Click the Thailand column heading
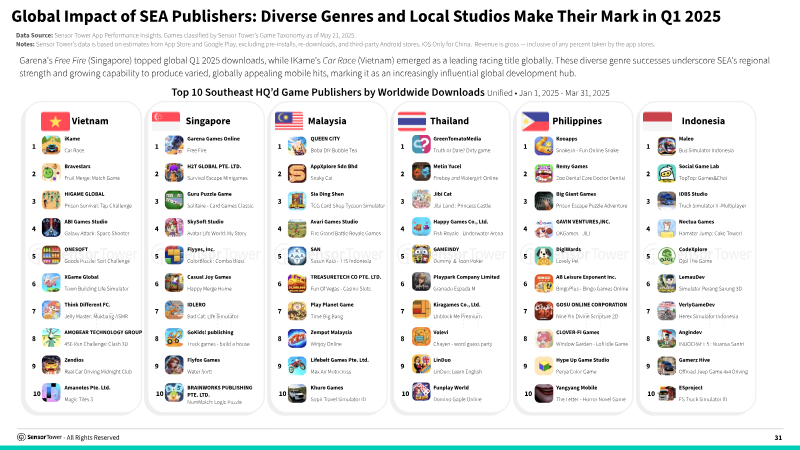800x450 pixels. pyautogui.click(x=449, y=121)
